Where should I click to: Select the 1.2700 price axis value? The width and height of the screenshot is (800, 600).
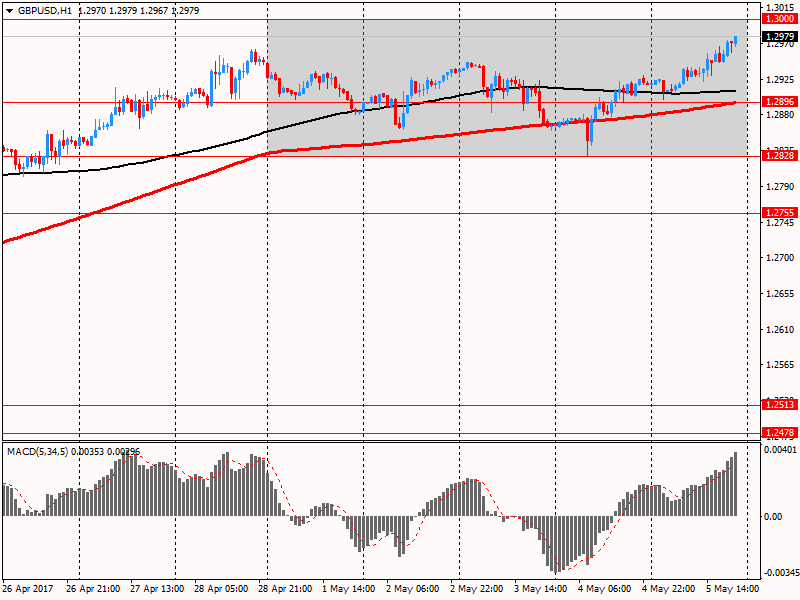[x=781, y=258]
